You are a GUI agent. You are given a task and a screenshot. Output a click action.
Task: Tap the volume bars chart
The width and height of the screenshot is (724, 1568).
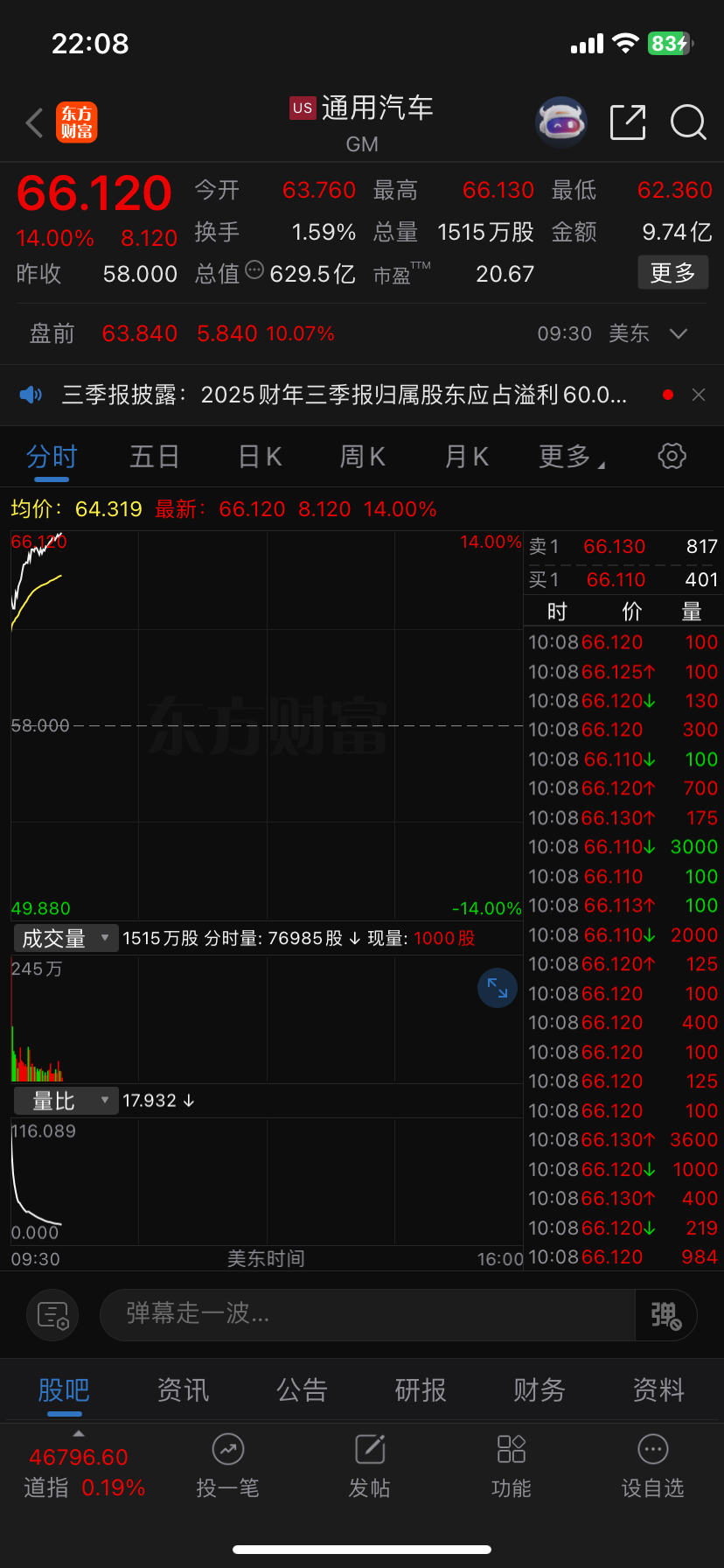pos(267,1019)
